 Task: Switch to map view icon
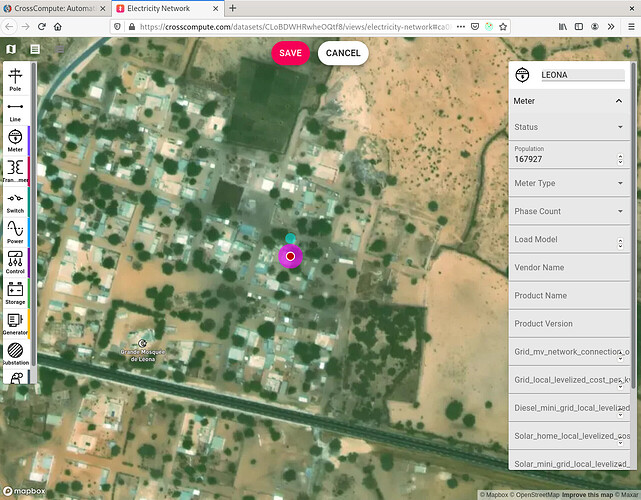tap(11, 49)
